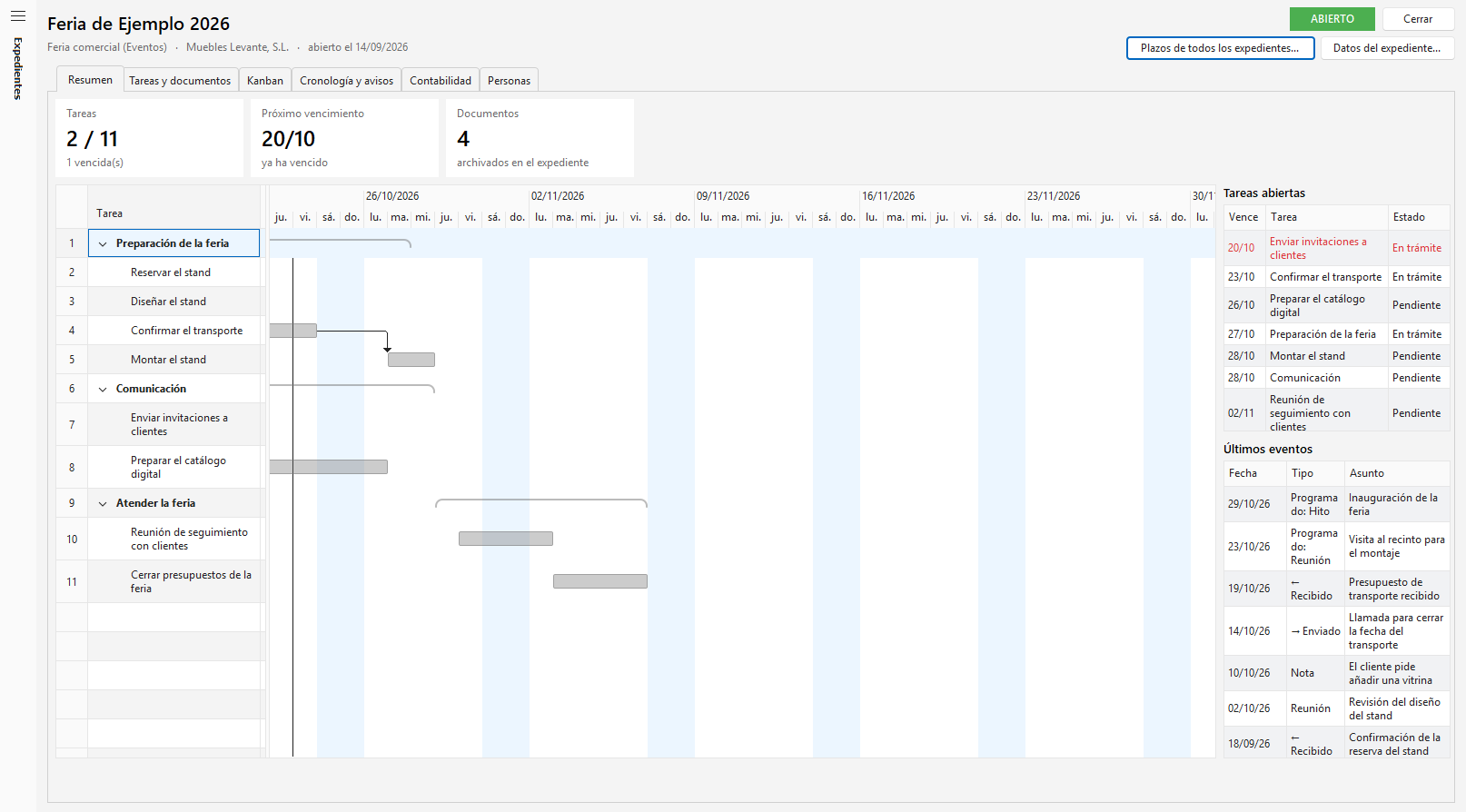
Task: Click the Estado column header
Action: coord(1419,217)
